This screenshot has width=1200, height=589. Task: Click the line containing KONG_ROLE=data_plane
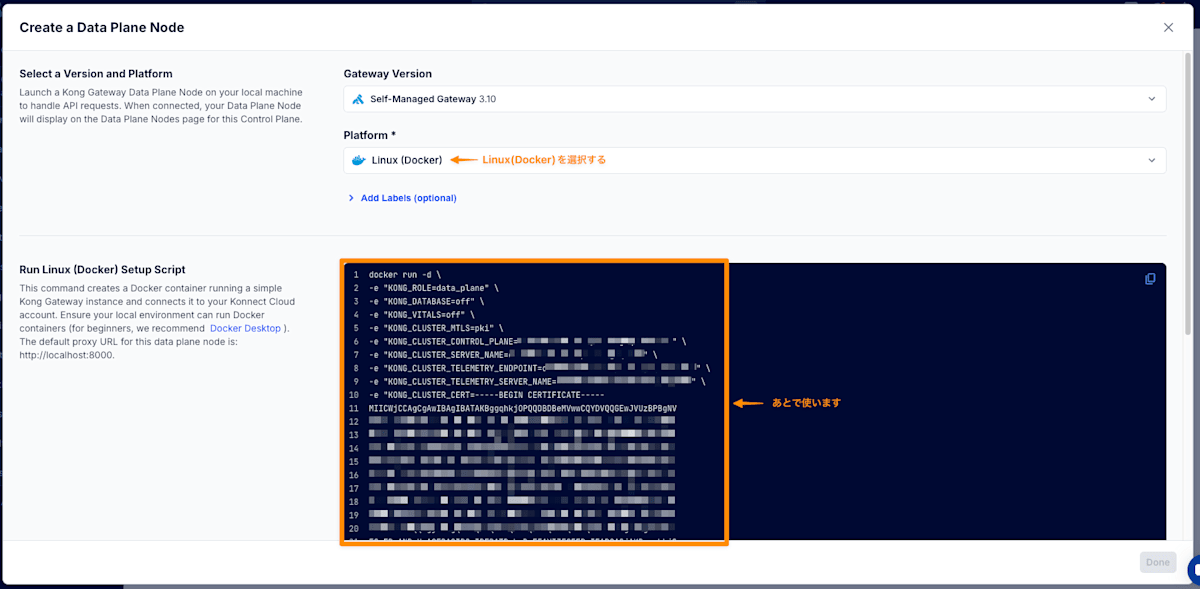(433, 288)
